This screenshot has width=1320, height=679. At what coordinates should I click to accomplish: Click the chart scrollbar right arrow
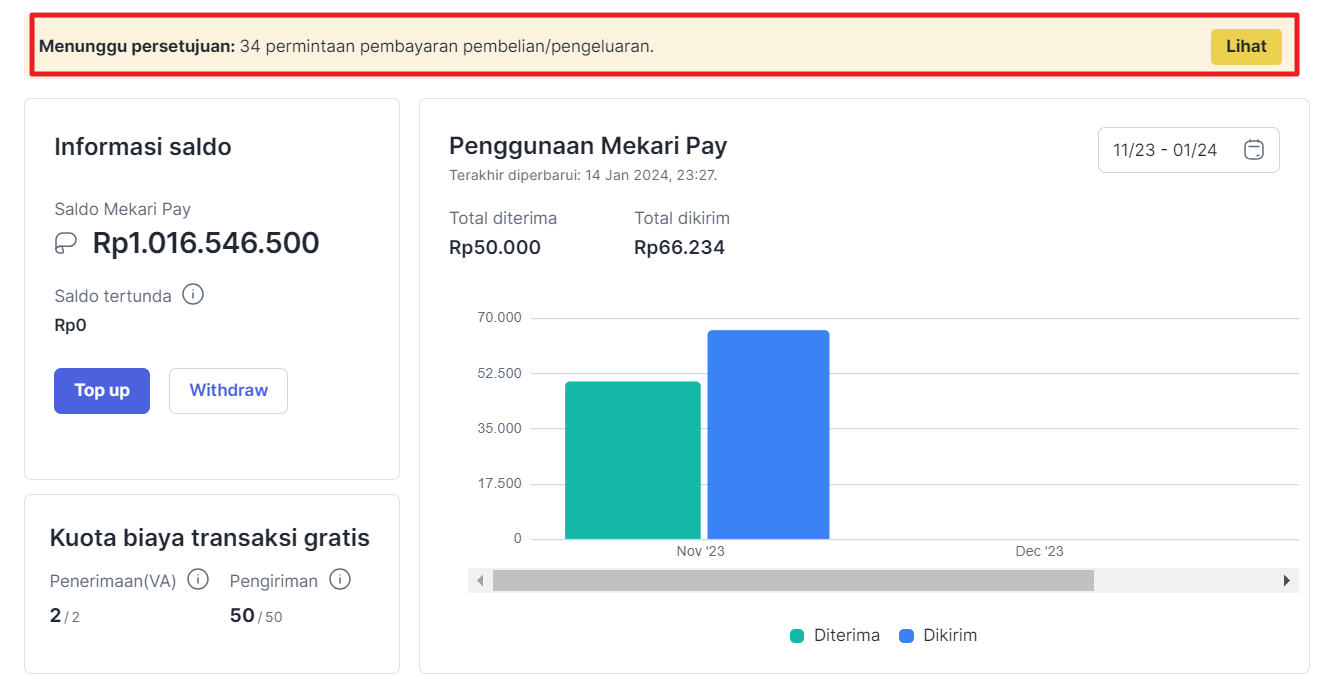tap(1287, 580)
